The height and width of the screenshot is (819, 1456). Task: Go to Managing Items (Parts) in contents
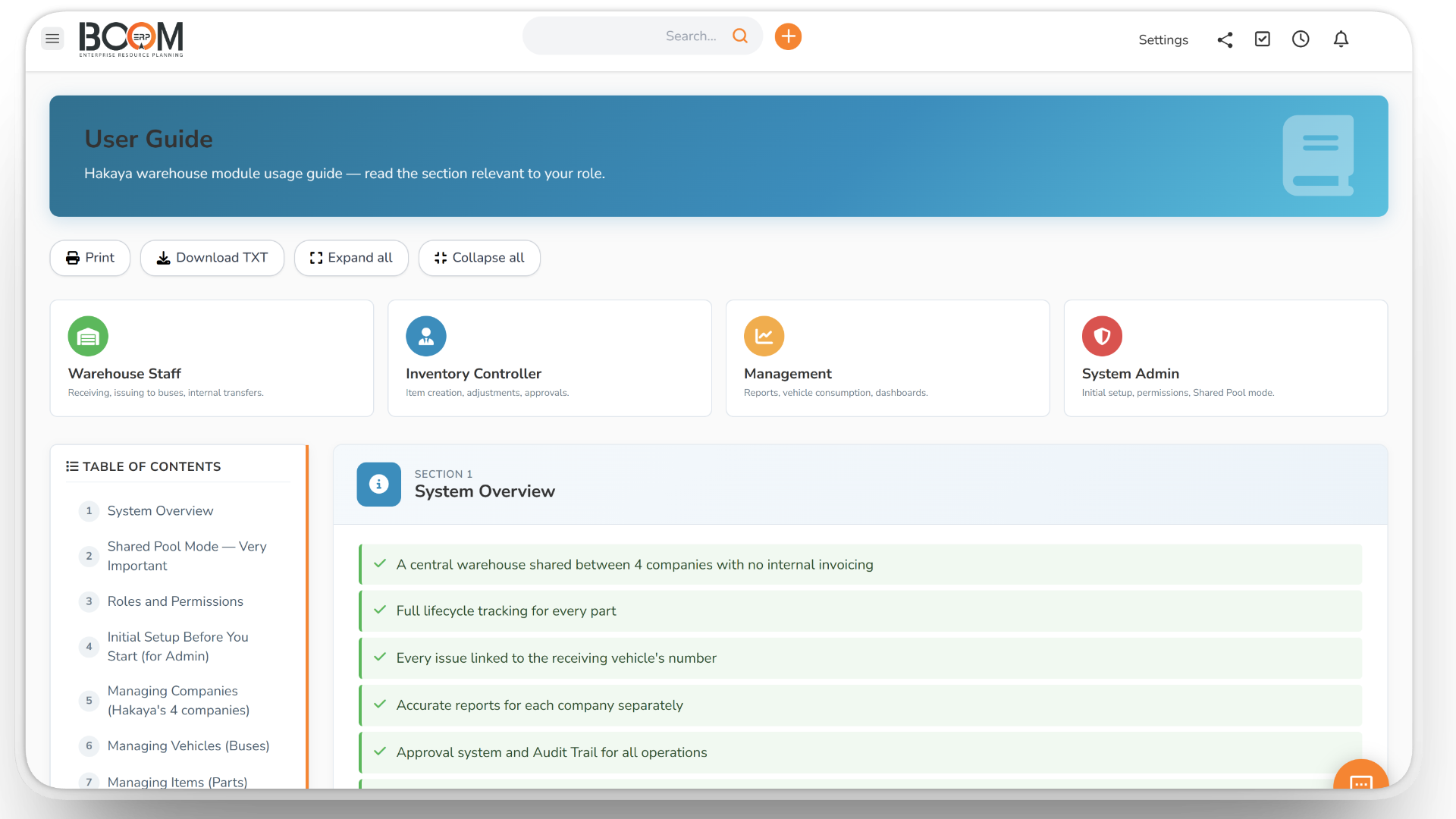tap(179, 781)
